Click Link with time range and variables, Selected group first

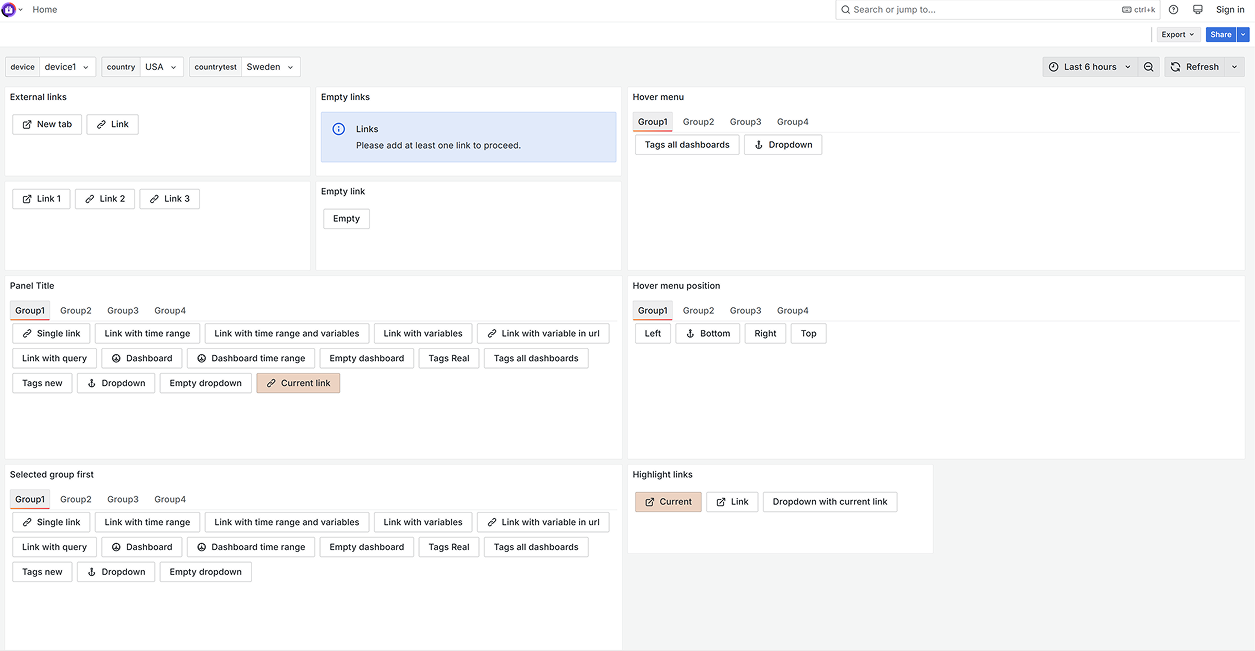[286, 522]
